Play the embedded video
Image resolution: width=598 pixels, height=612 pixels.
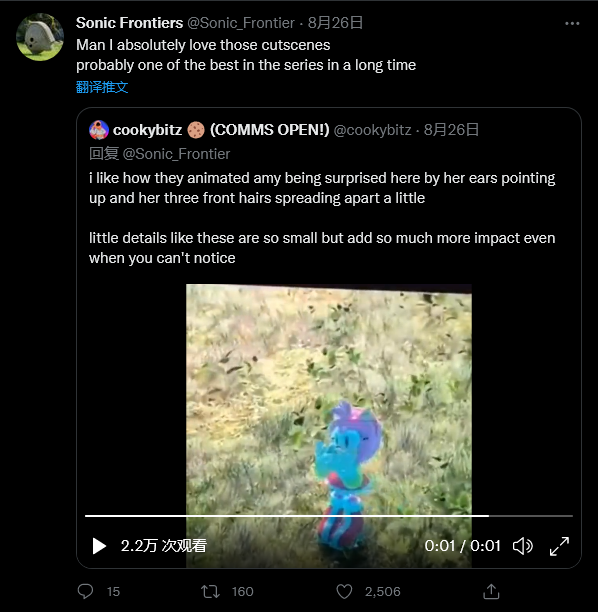click(x=99, y=546)
